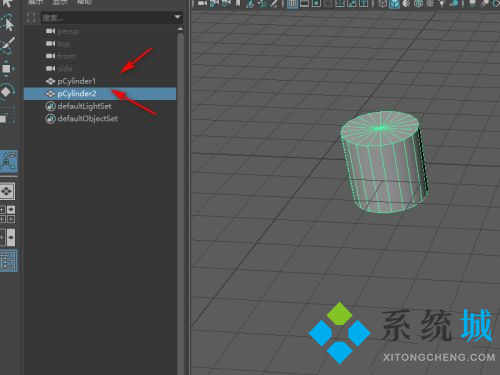Toggle the Outliner layout button in sidebar
This screenshot has width=500, height=375.
click(x=8, y=260)
